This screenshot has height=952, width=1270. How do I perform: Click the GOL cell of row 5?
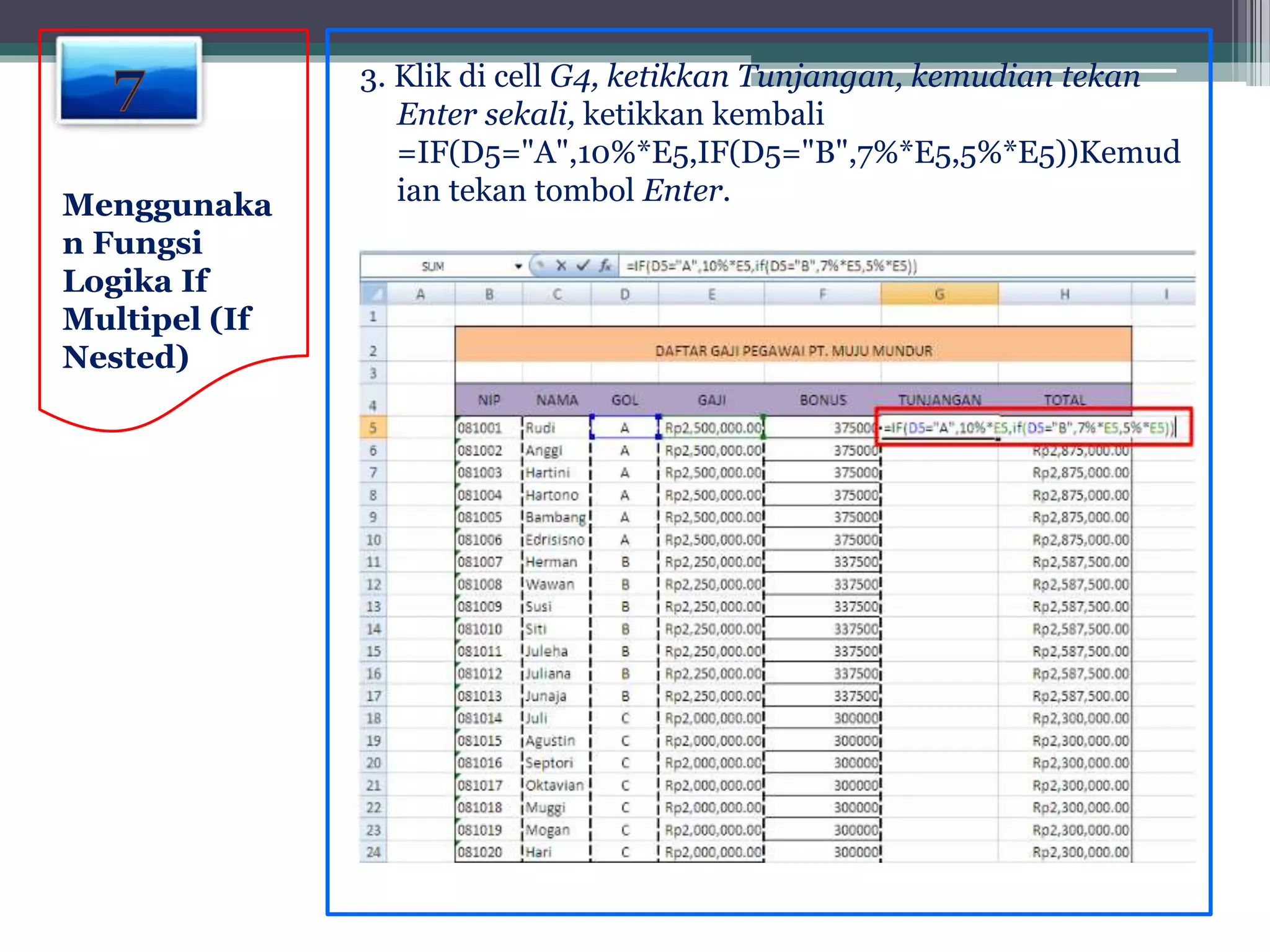[x=624, y=428]
